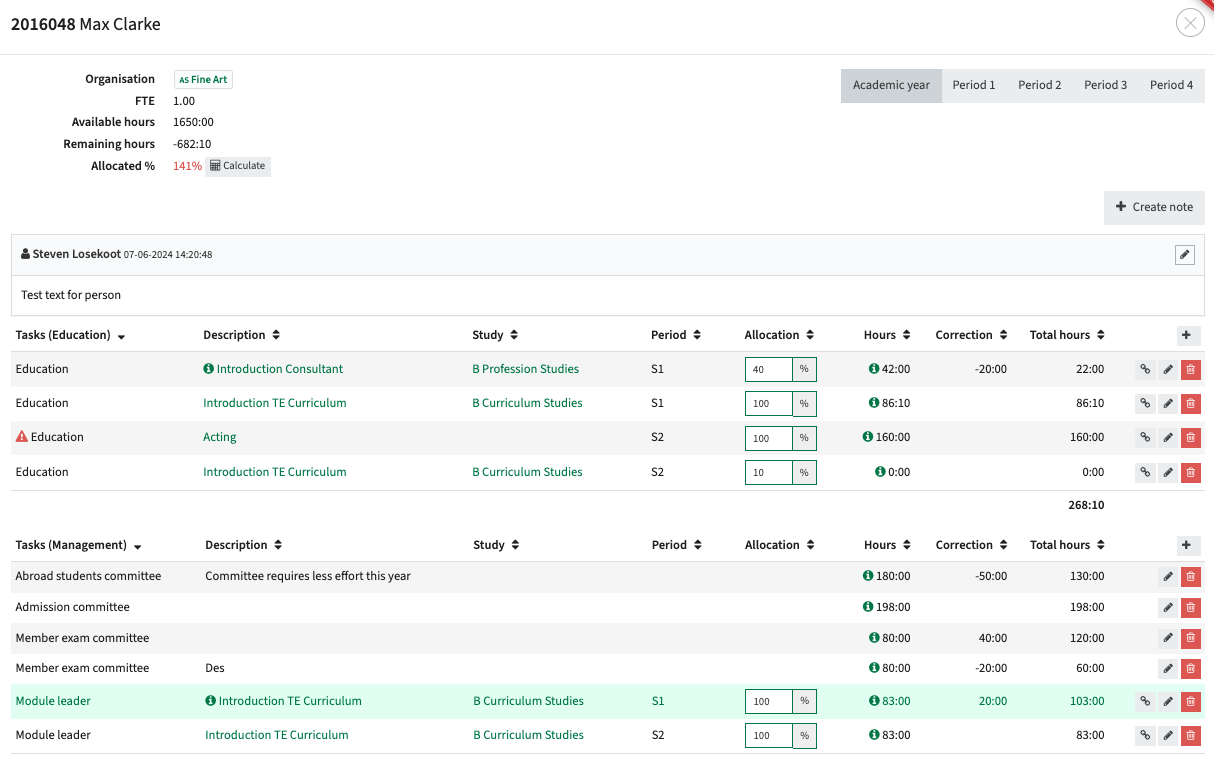
Task: Click the Module leader S1 task link
Action: point(53,701)
